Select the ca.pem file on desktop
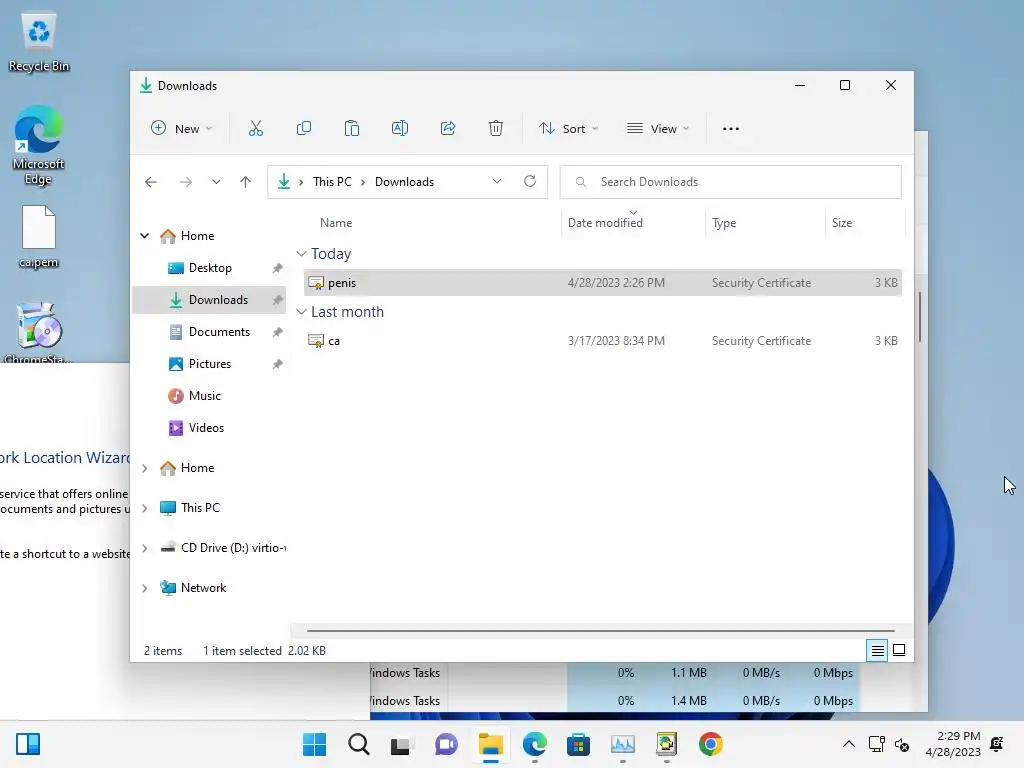Screen dimensions: 1024x768 tap(39, 237)
